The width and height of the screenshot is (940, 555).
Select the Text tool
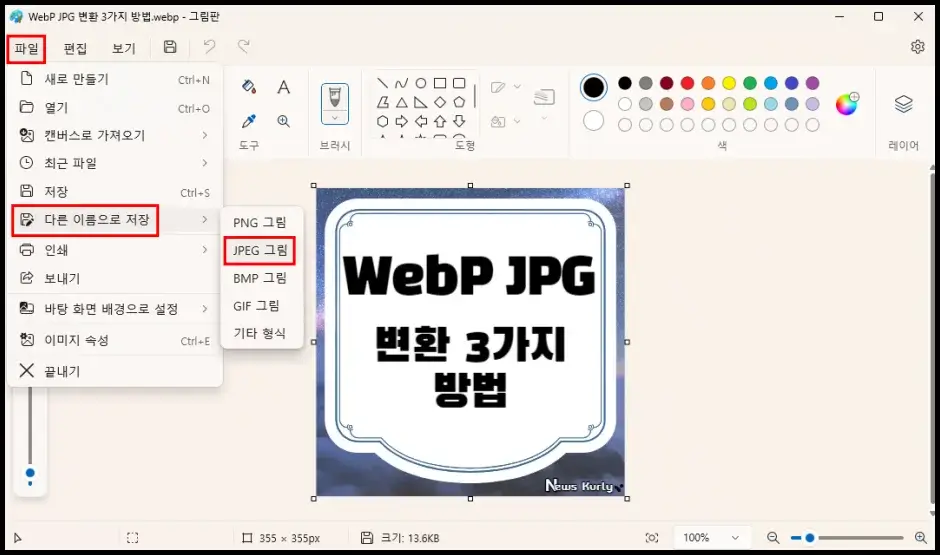[284, 88]
